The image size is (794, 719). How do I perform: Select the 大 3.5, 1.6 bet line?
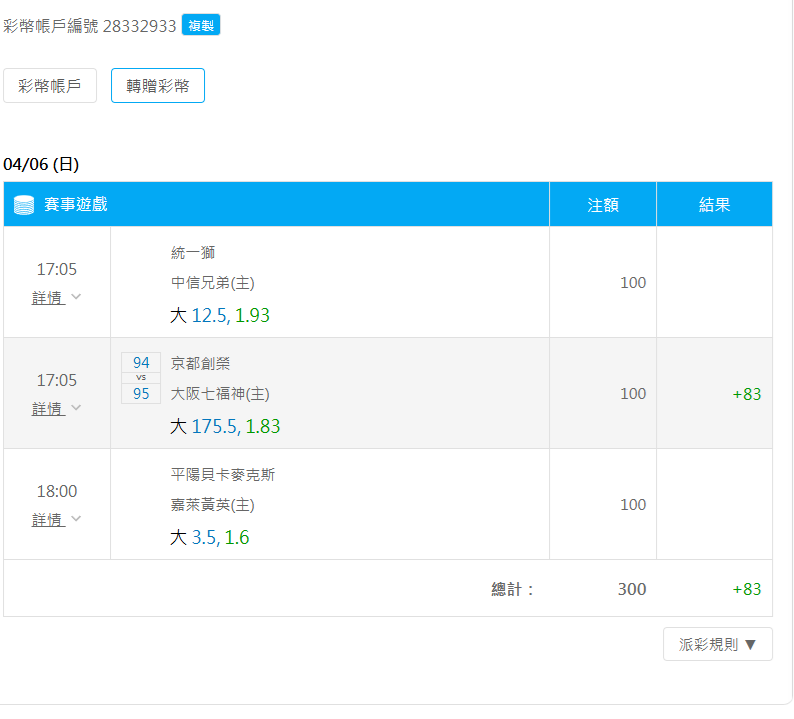pyautogui.click(x=210, y=537)
